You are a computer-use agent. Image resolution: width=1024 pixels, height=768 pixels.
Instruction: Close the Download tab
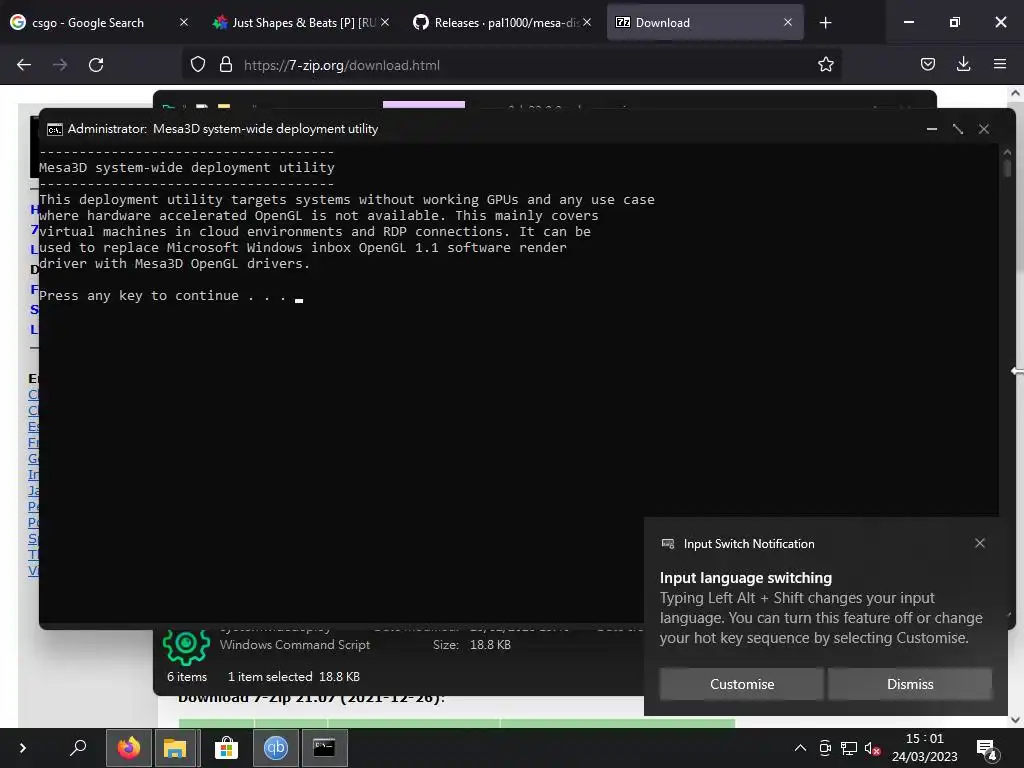coord(788,22)
